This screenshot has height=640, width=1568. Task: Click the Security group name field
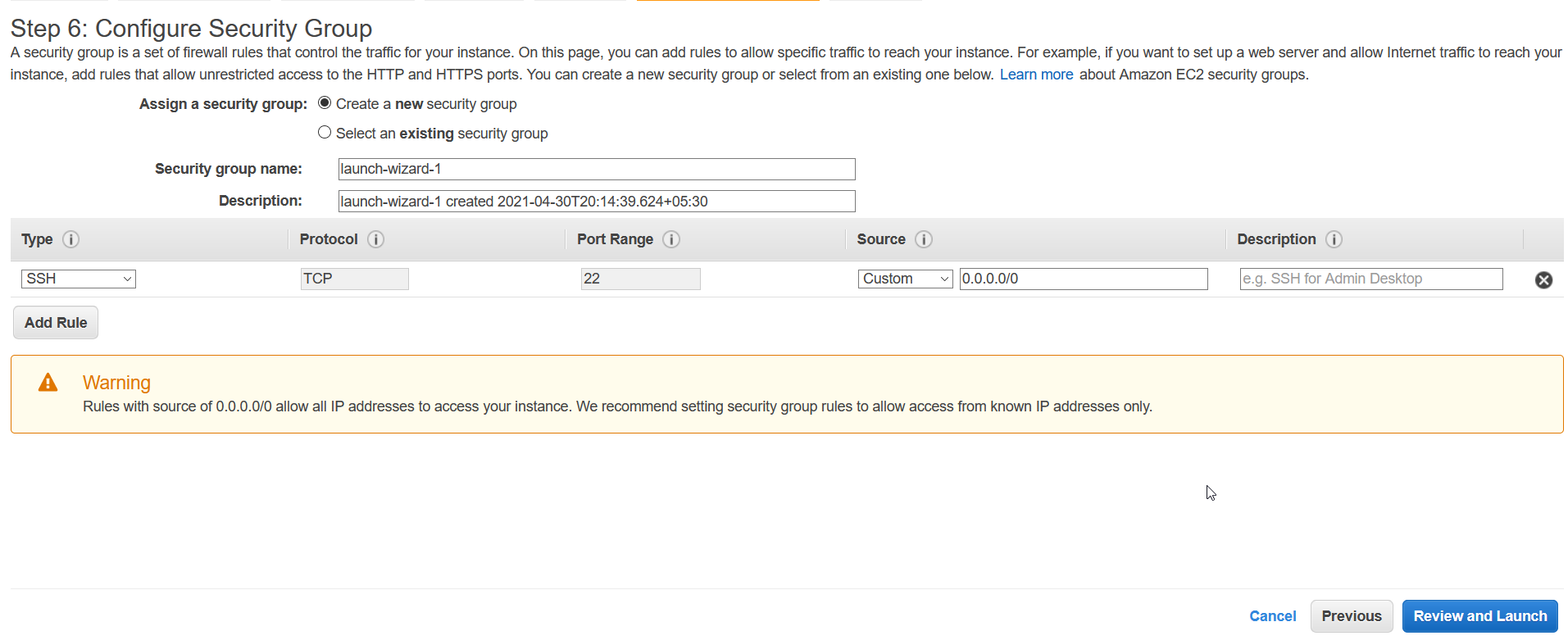(597, 169)
